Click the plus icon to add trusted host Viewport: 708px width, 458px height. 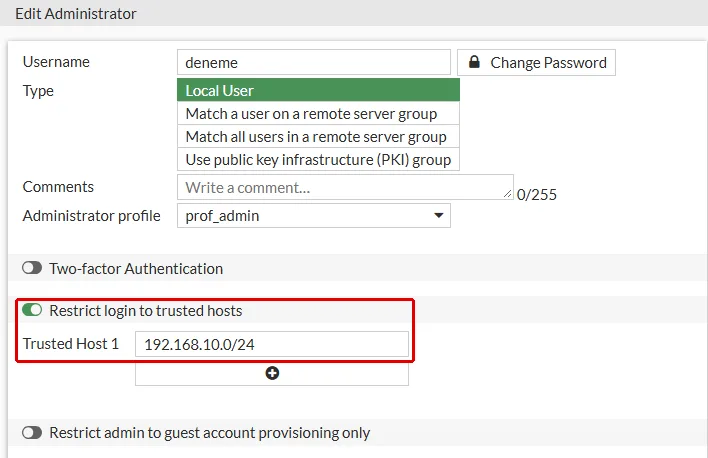[272, 373]
